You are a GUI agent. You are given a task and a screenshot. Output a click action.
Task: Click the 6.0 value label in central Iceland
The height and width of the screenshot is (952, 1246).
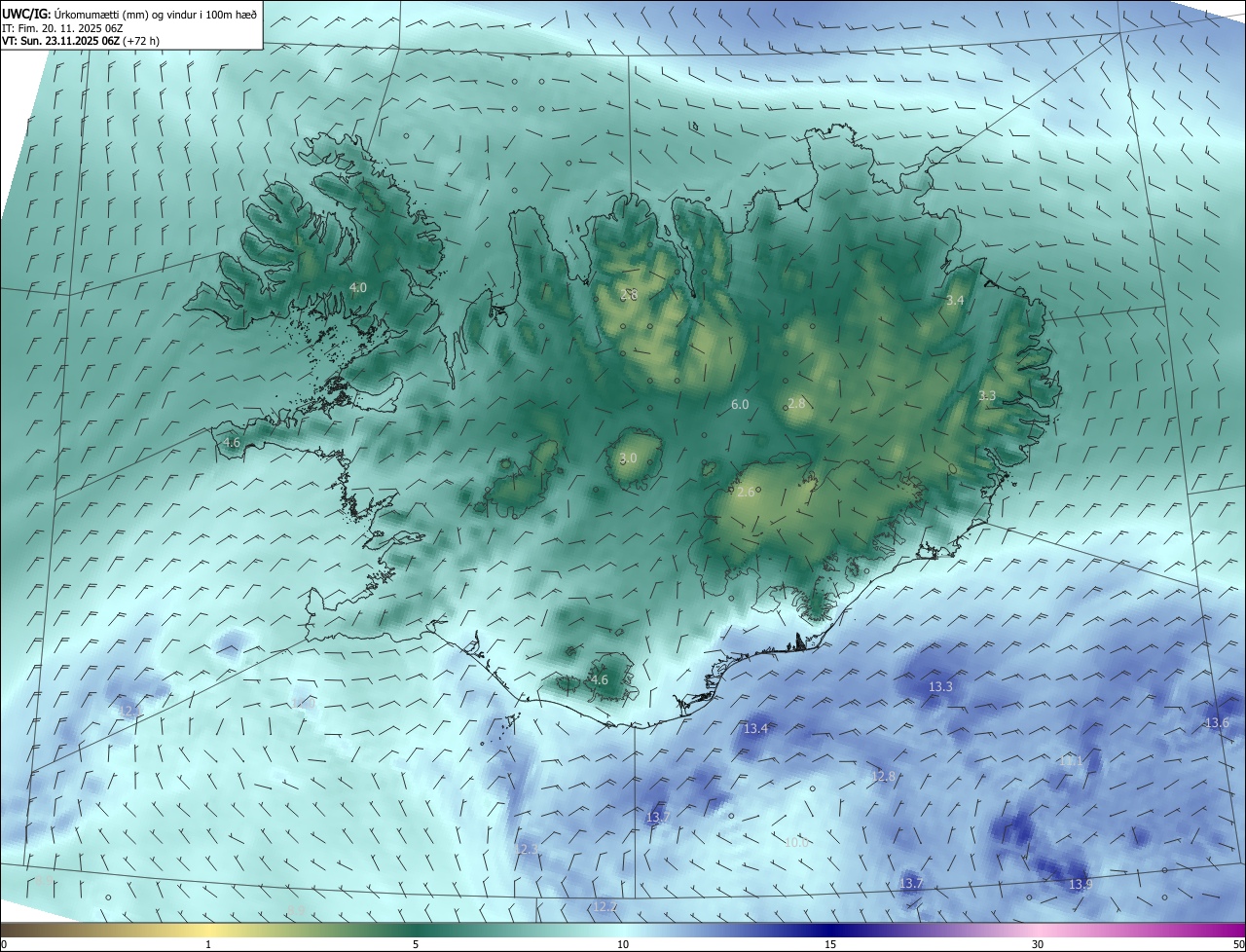[x=740, y=404]
